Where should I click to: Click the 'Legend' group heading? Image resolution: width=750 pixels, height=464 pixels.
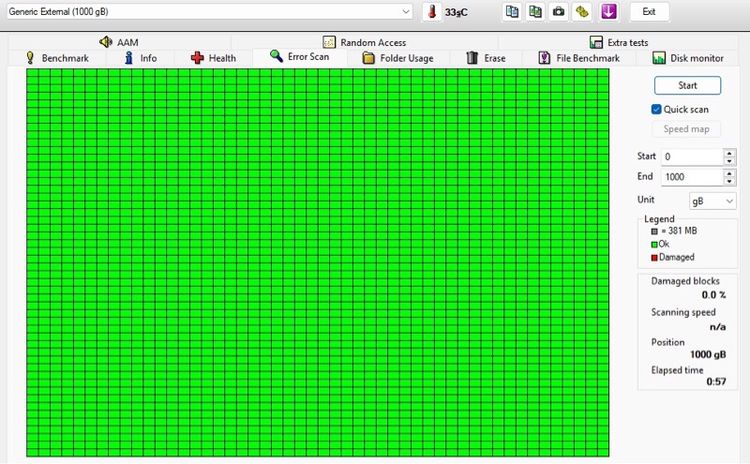pos(659,219)
